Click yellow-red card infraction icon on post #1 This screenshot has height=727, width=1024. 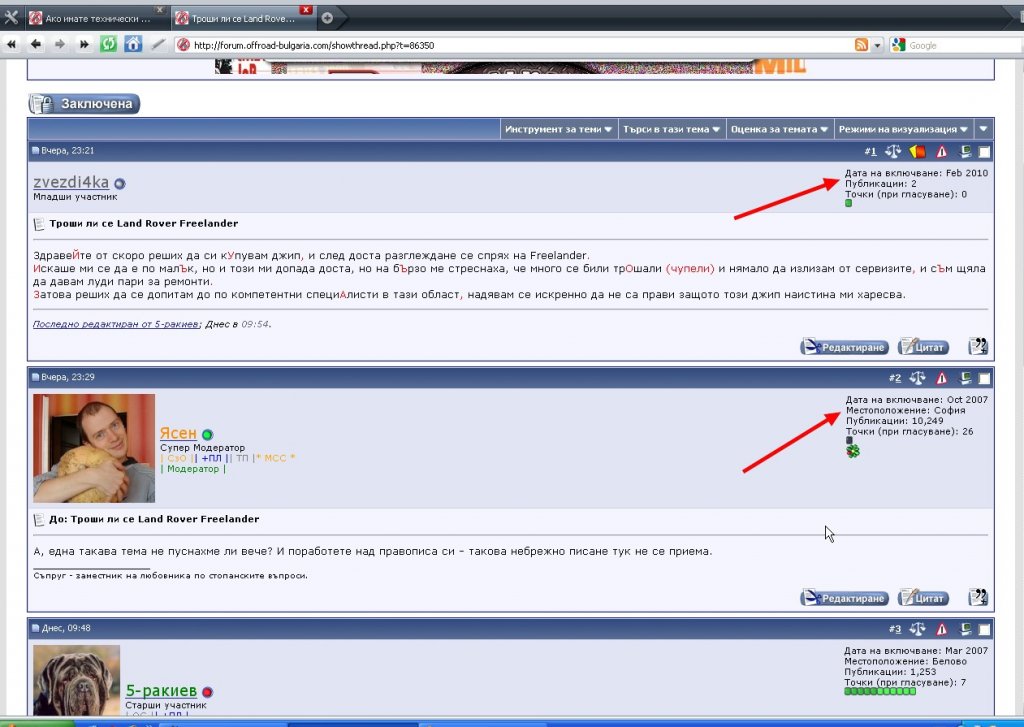(x=917, y=152)
